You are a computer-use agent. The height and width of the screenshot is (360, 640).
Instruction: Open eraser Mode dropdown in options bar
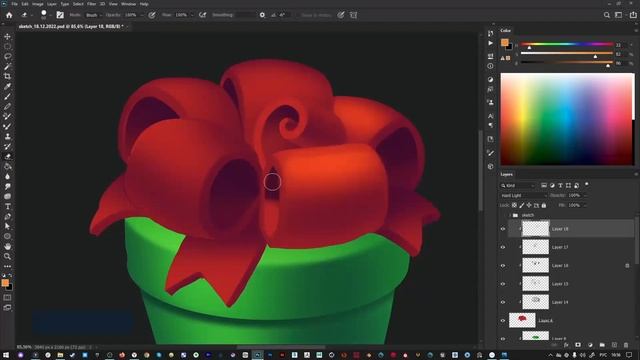pos(93,15)
